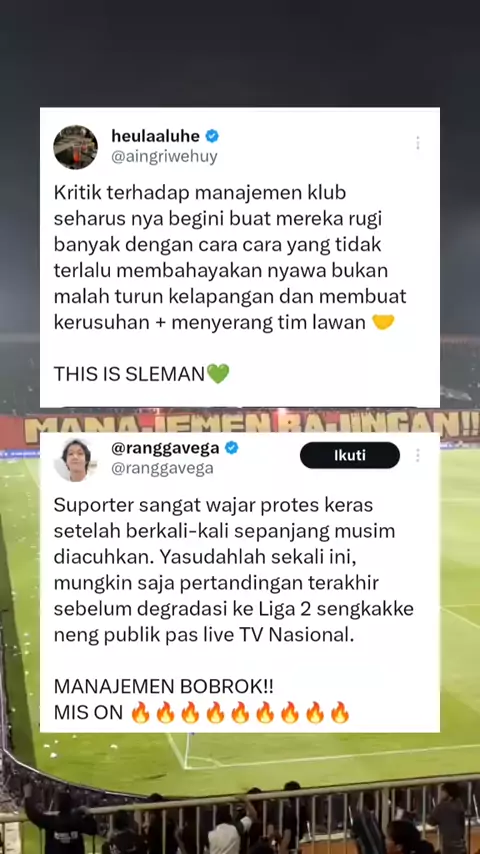Open the three-dot menu beside Ikuti
This screenshot has width=480, height=854.
(418, 455)
